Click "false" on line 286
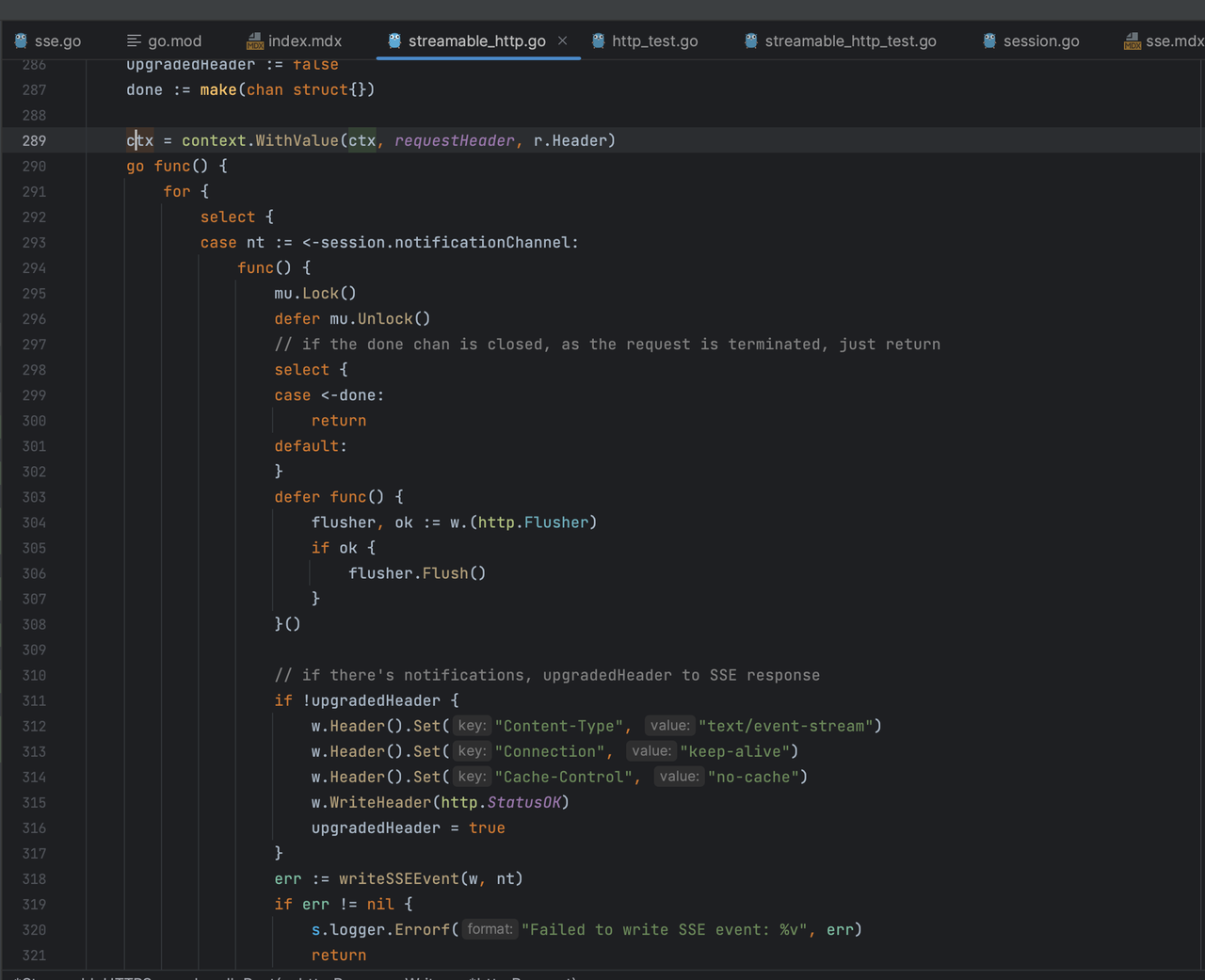This screenshot has width=1205, height=980. [x=315, y=64]
